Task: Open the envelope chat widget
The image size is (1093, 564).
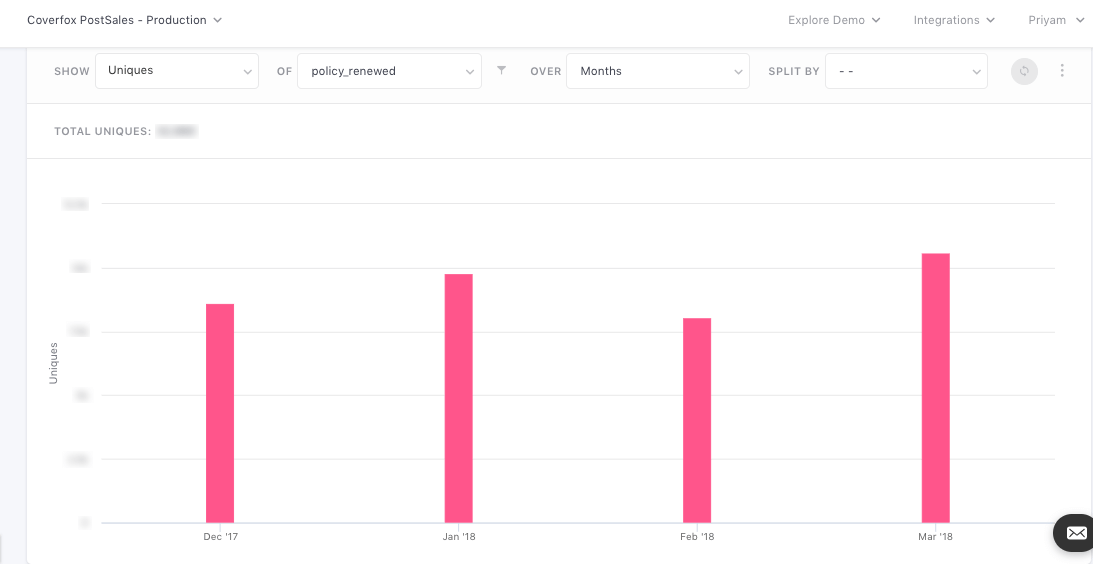Action: [1075, 533]
